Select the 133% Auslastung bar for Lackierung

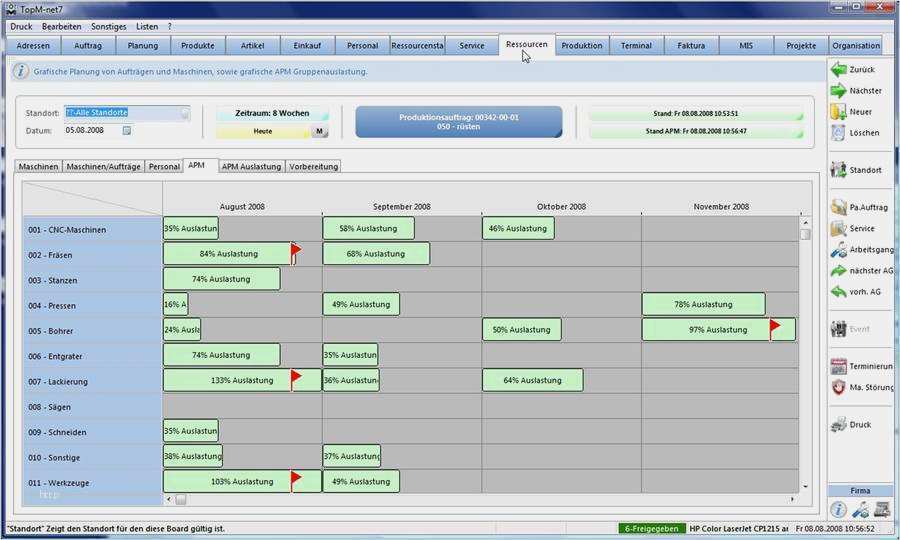tap(242, 380)
